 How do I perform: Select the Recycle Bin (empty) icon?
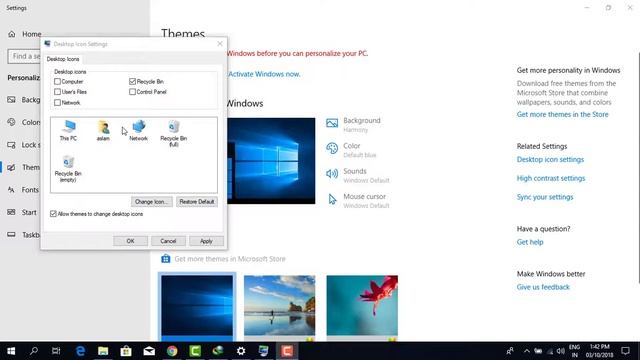tap(68, 169)
